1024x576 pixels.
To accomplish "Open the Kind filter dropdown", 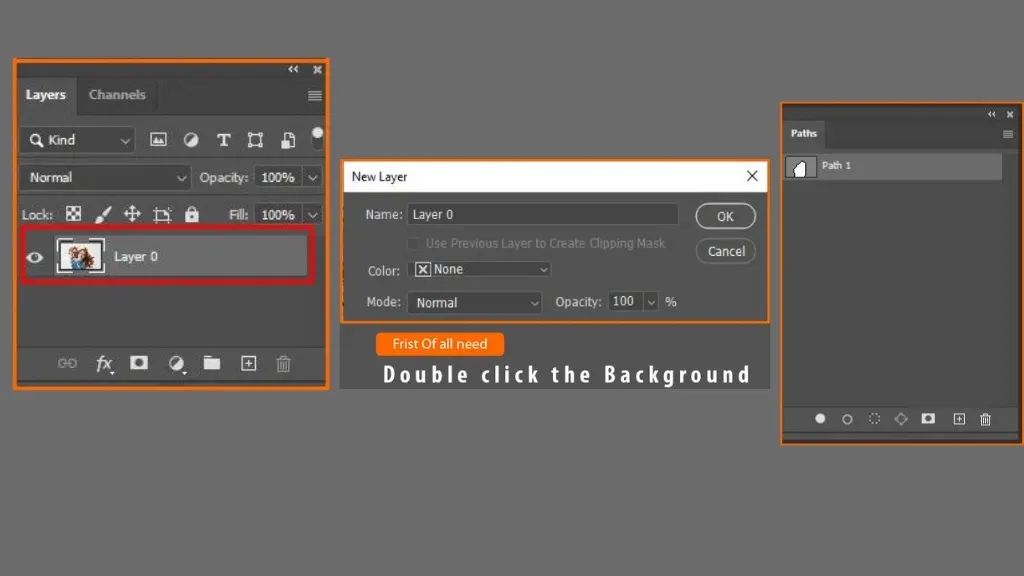I will pos(78,140).
